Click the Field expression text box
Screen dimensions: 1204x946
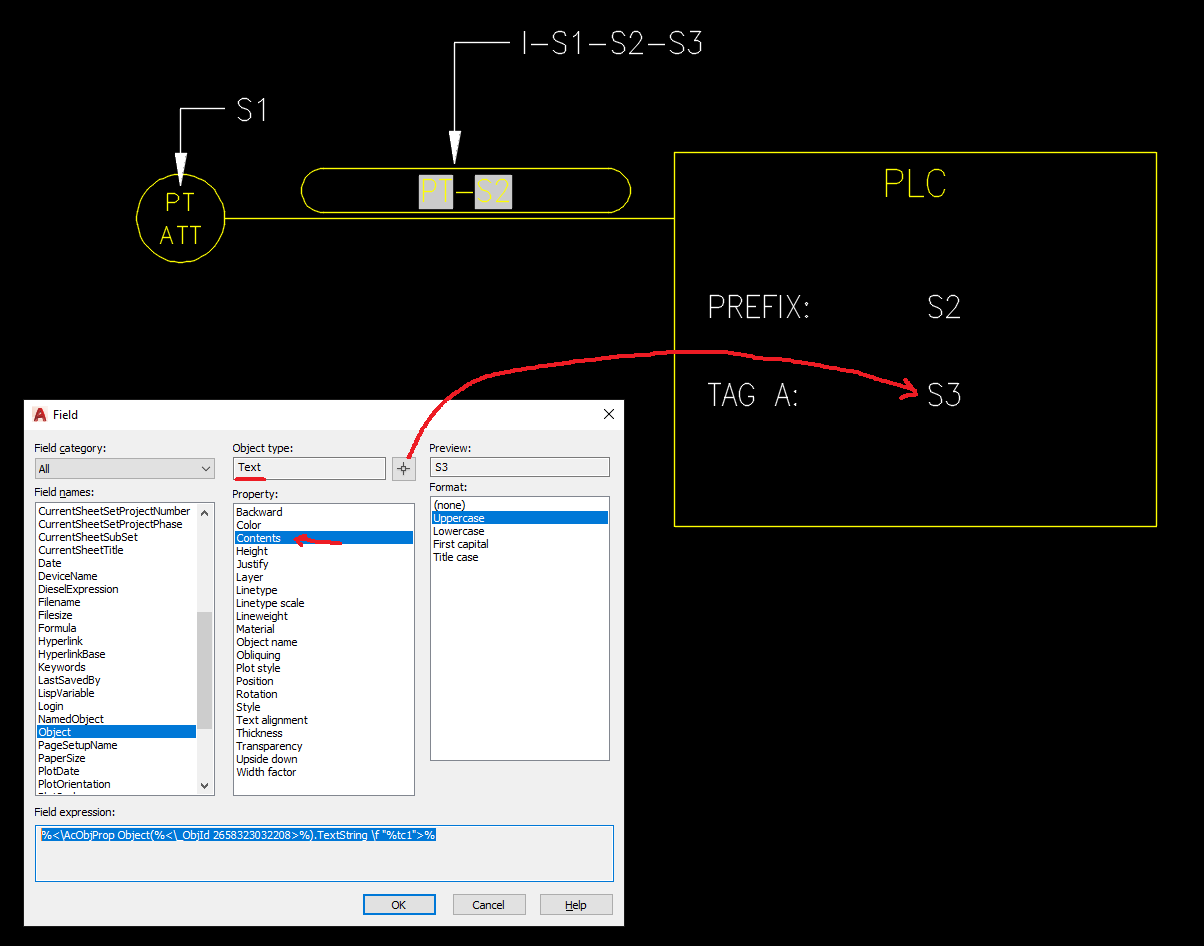[x=324, y=853]
